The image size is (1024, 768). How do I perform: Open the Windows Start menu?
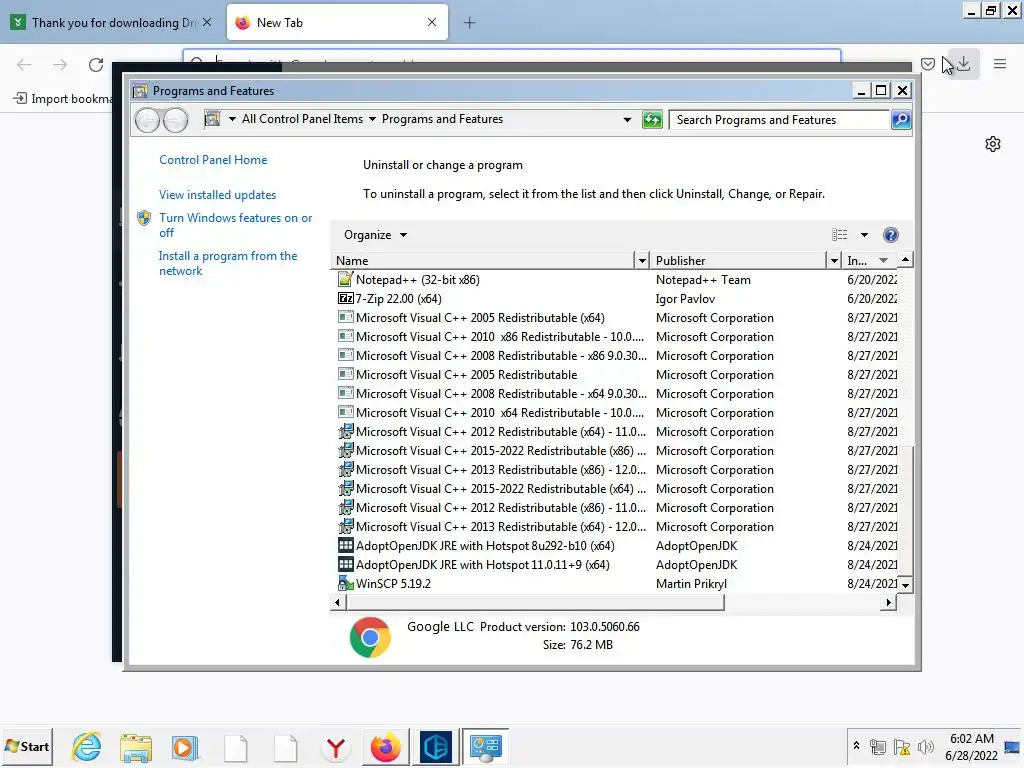pyautogui.click(x=27, y=746)
